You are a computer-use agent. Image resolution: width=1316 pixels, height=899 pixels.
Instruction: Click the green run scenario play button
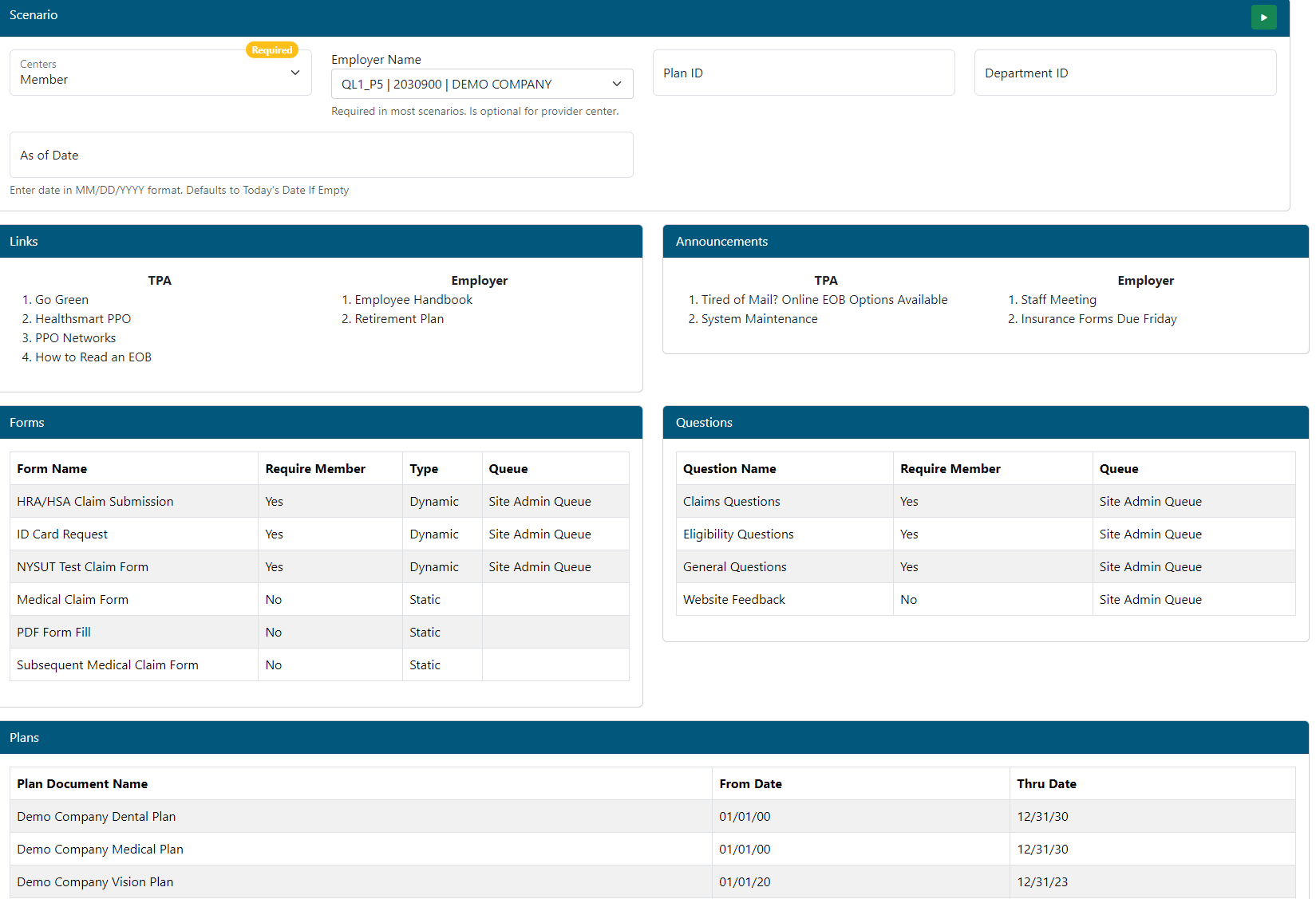(x=1263, y=18)
